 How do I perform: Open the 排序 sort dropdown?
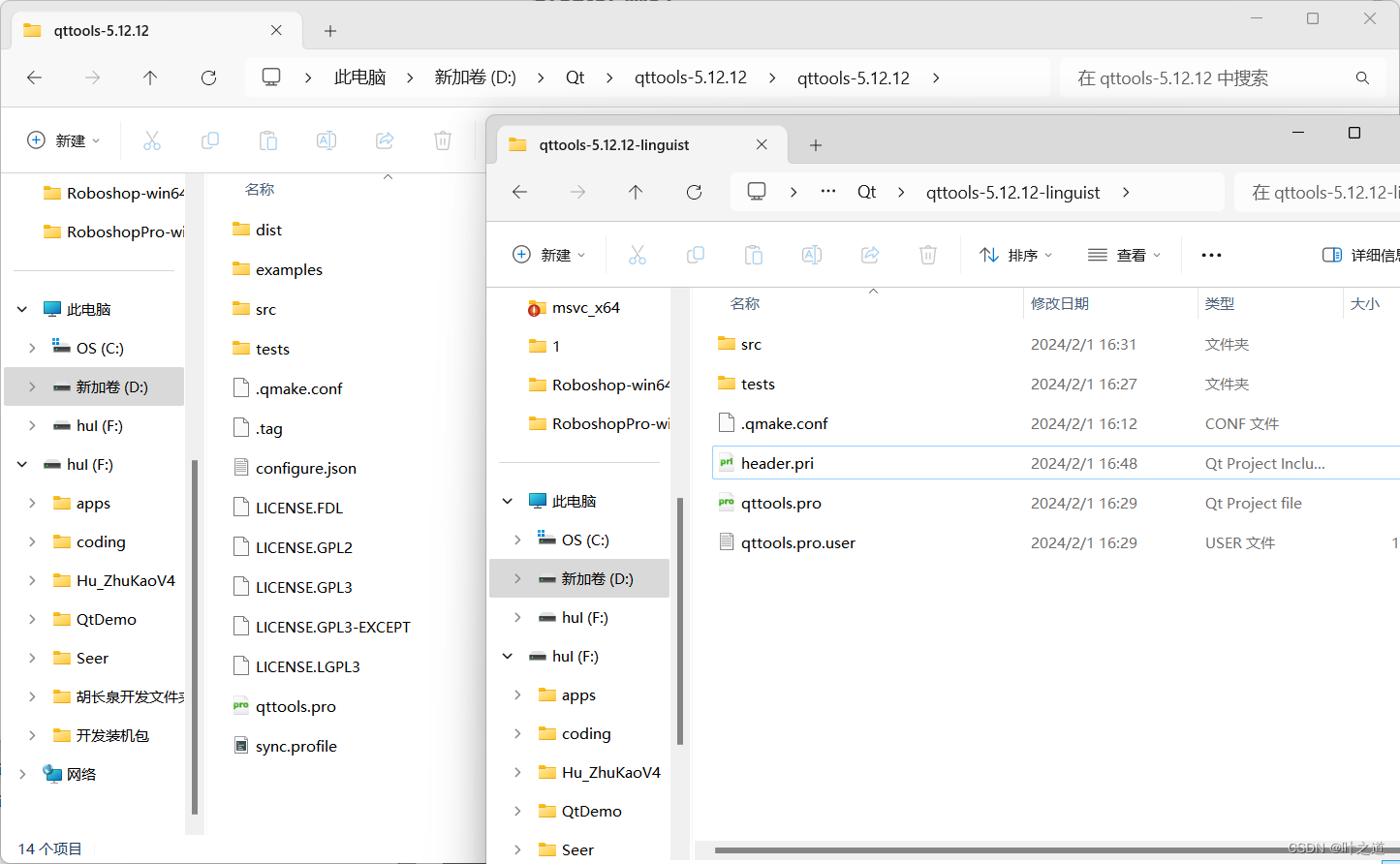coord(1015,255)
